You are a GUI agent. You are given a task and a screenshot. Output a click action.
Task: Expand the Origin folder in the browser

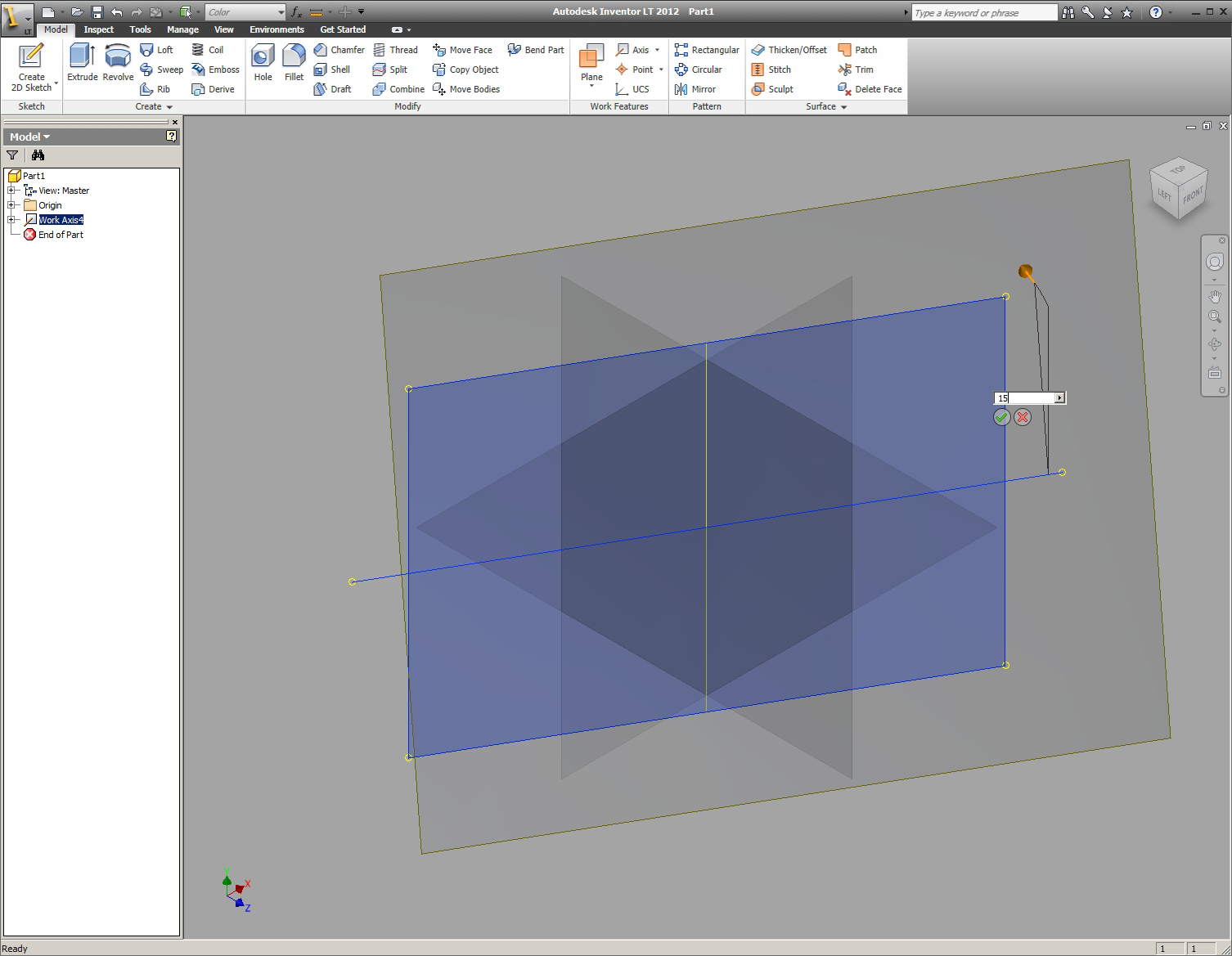(11, 204)
